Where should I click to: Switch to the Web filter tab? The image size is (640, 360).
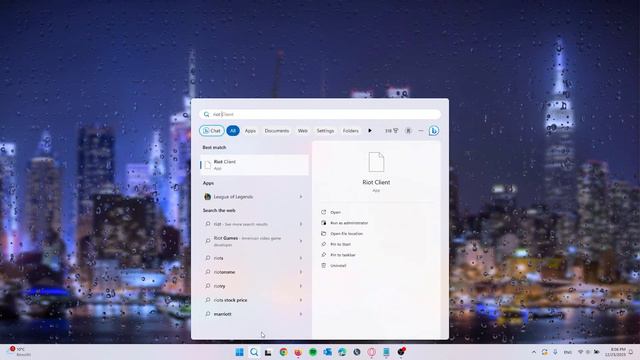point(302,131)
